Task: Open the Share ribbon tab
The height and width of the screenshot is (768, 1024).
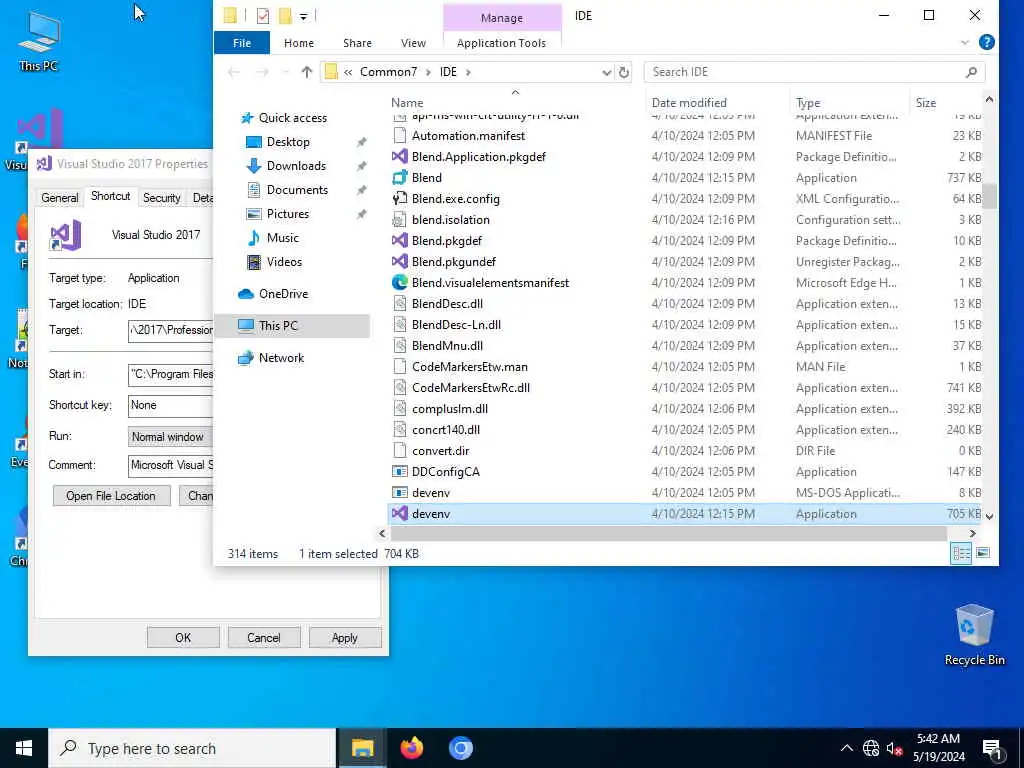Action: 357,42
